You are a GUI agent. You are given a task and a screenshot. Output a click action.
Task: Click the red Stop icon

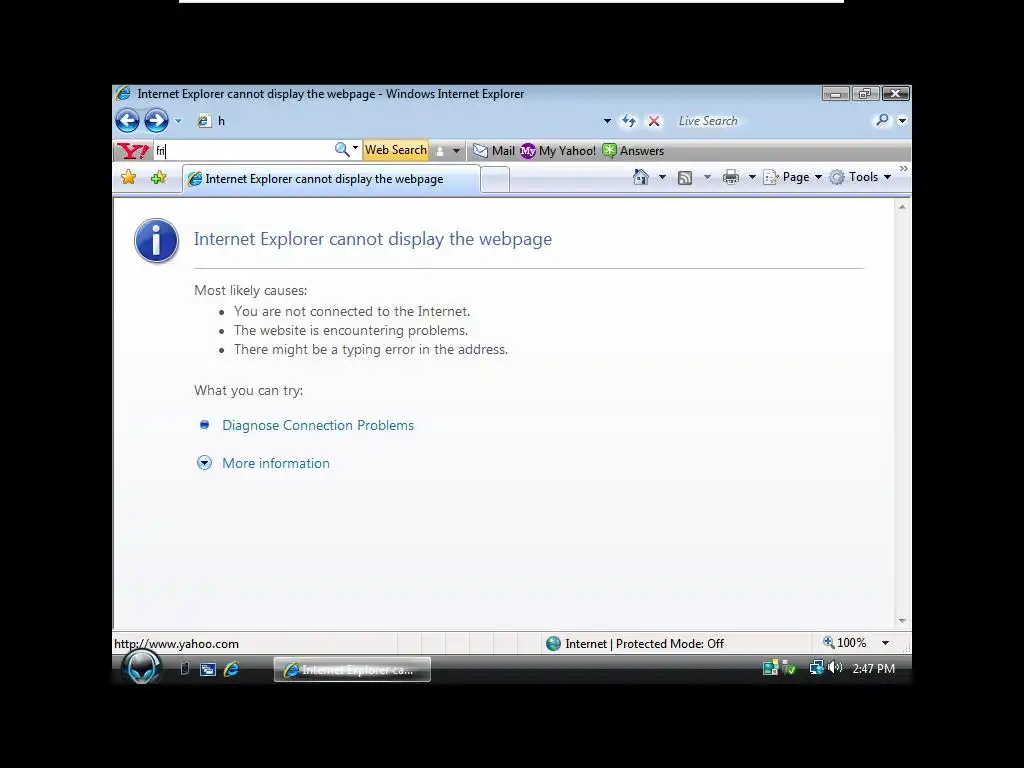(654, 121)
